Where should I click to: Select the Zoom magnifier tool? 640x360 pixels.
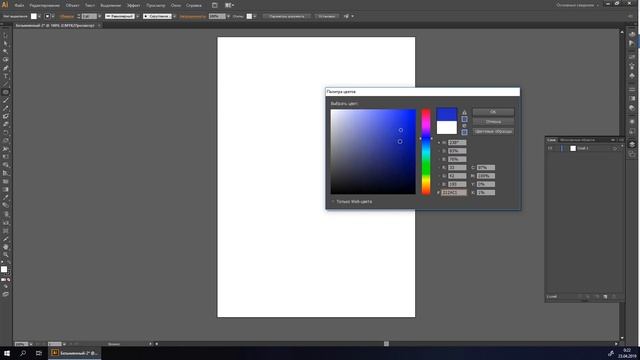(x=5, y=255)
